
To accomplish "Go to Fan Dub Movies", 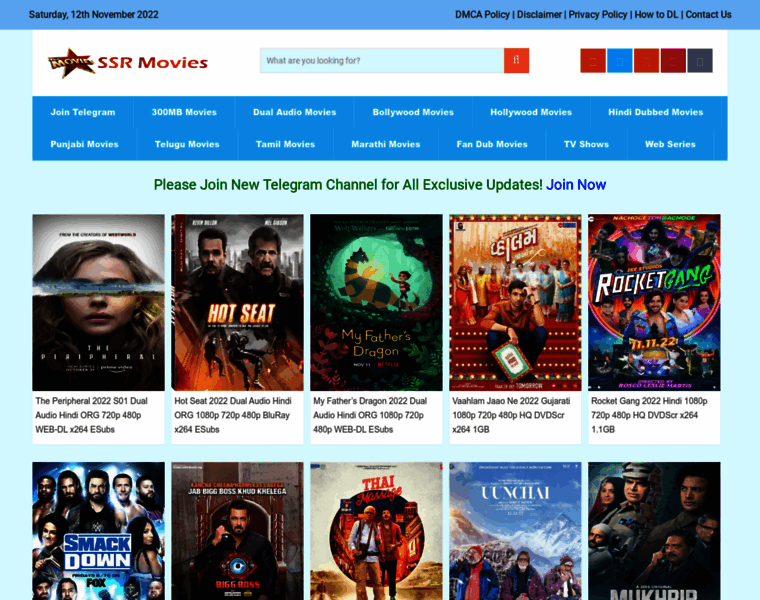I will coord(492,144).
